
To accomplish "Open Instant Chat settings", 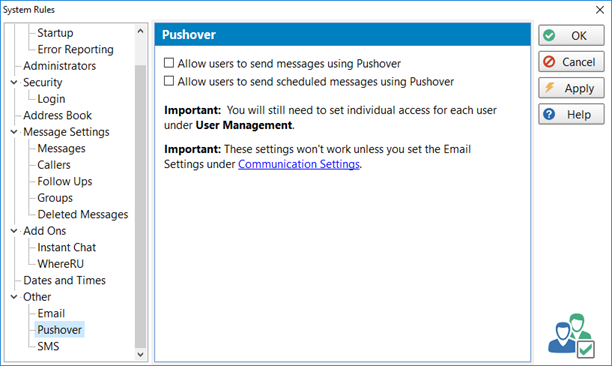I will pyautogui.click(x=66, y=247).
